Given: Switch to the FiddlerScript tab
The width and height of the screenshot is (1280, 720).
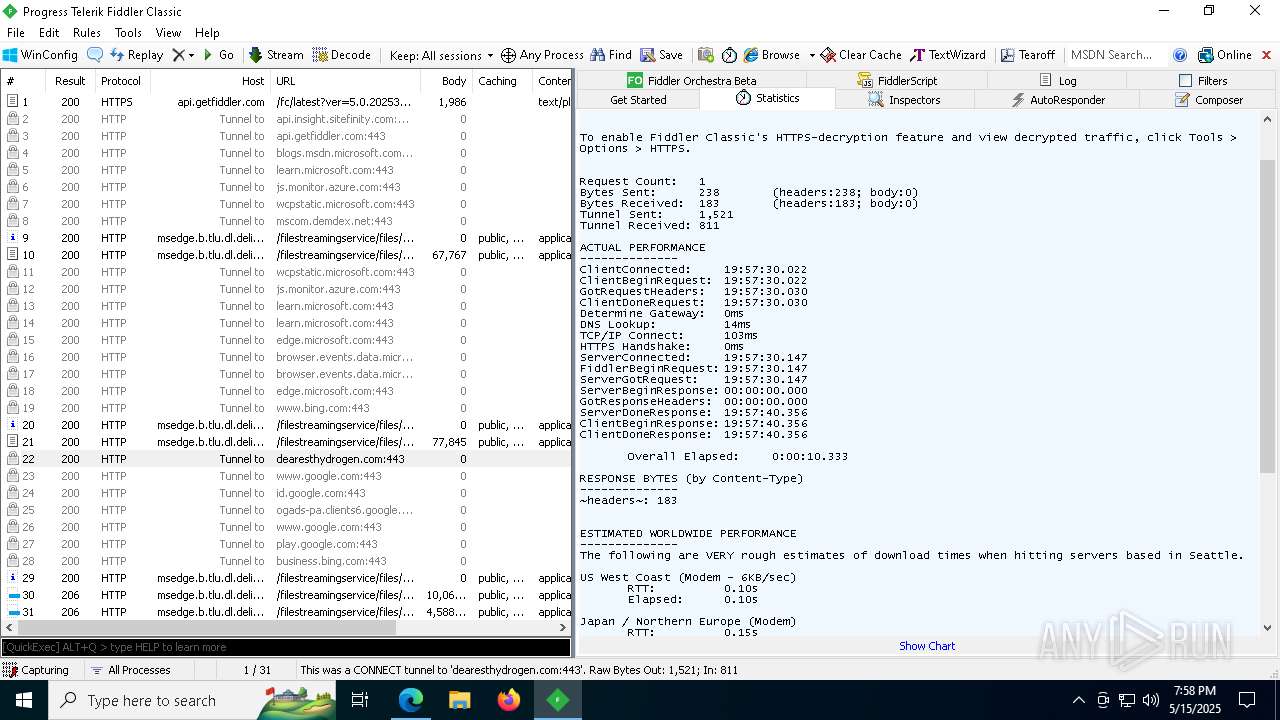Looking at the screenshot, I should click(897, 80).
